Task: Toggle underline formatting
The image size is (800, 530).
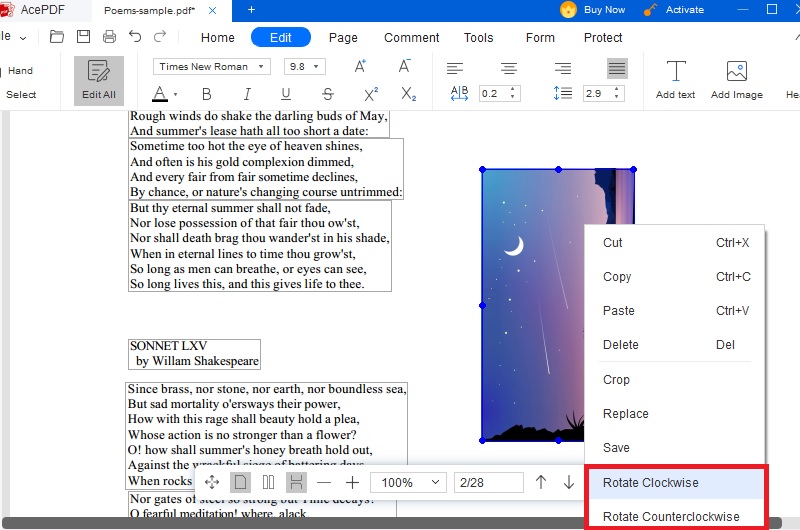Action: point(286,94)
